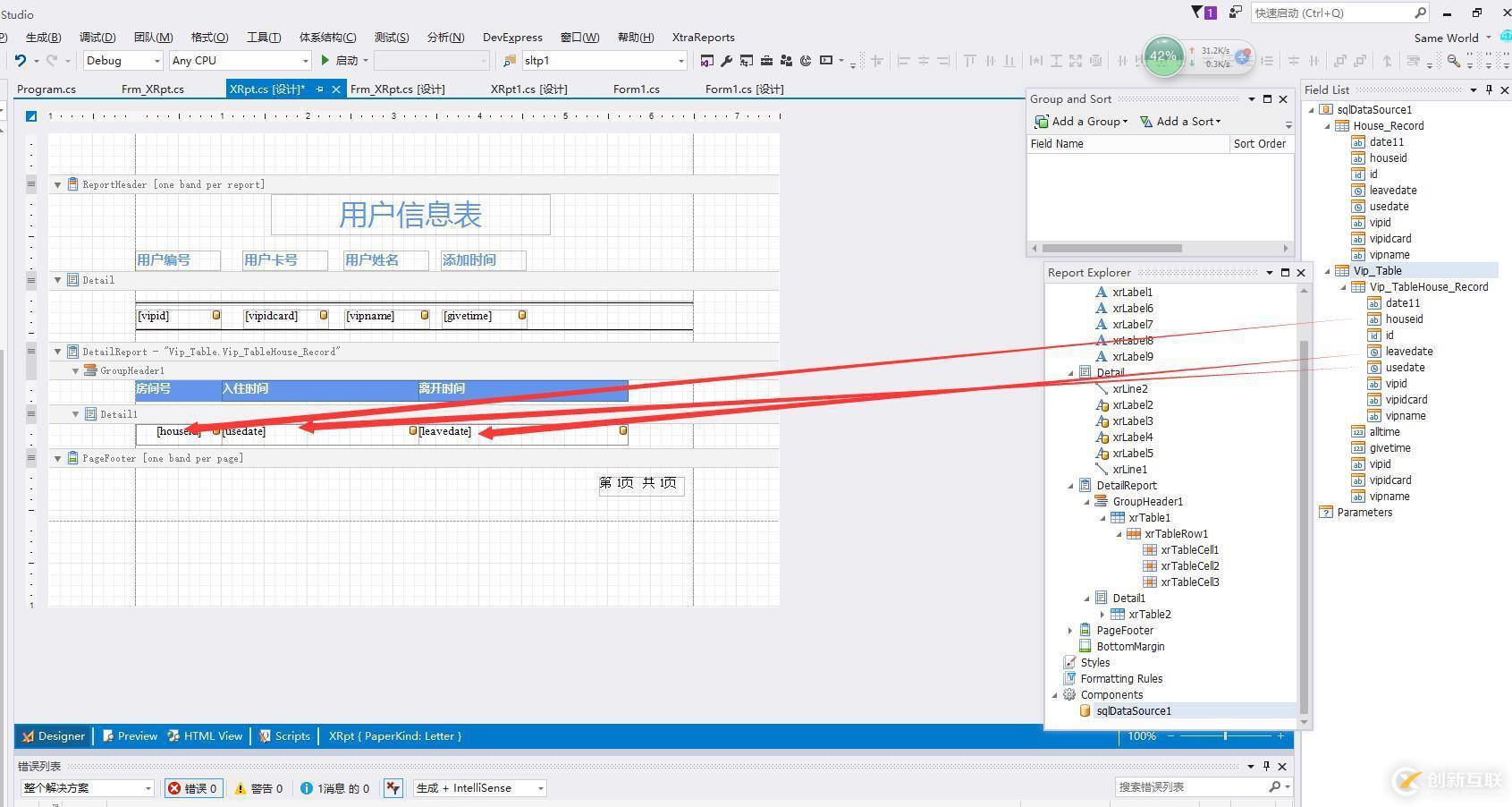Screen dimensions: 1512x807
Task: Click smart tag icon on vipid field
Action: [216, 315]
